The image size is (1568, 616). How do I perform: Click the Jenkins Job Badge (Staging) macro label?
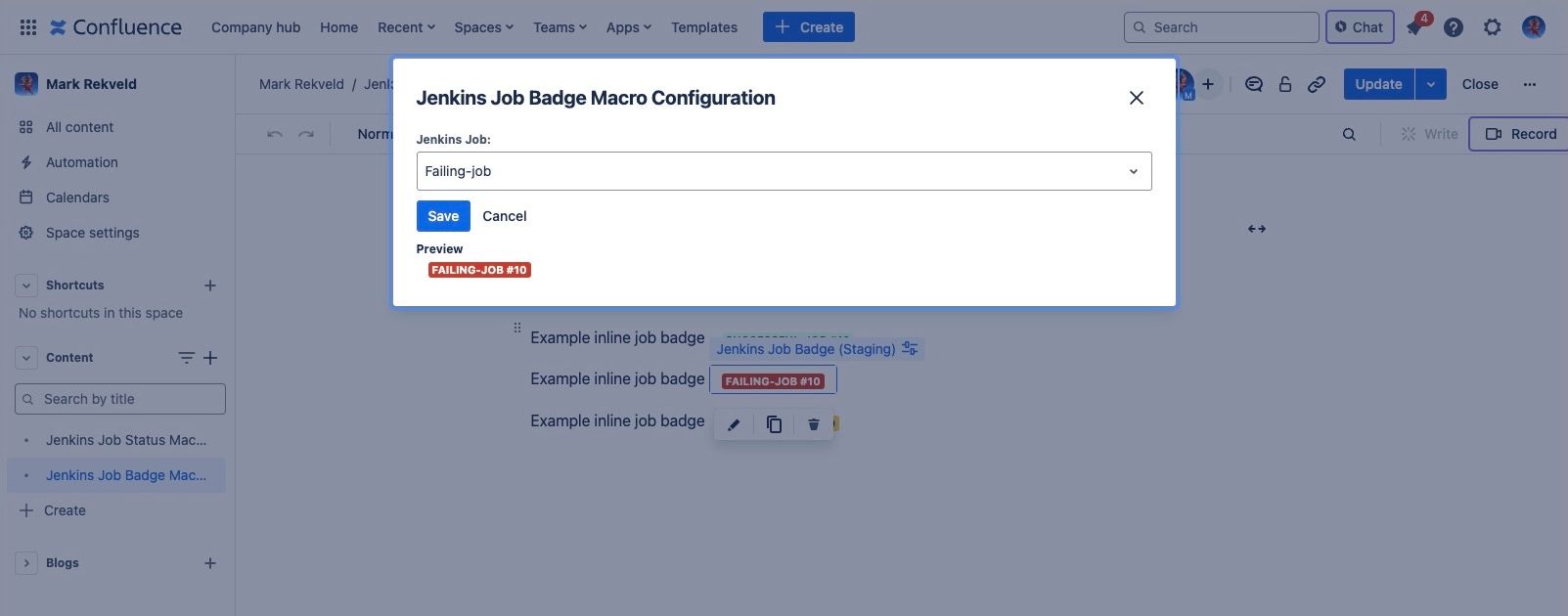(x=806, y=349)
